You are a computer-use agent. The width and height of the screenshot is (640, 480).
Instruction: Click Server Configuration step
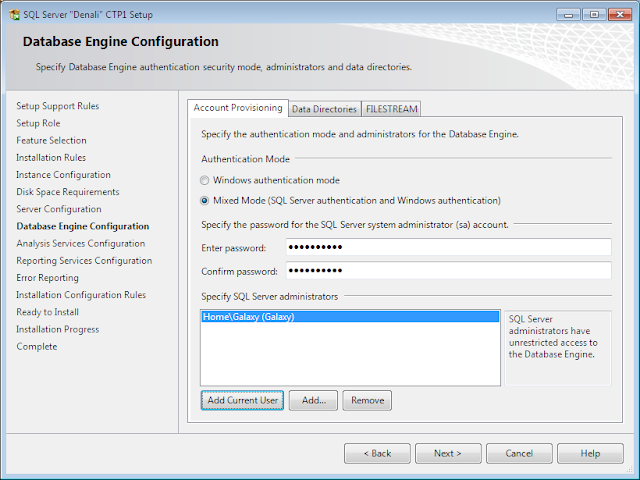59,209
